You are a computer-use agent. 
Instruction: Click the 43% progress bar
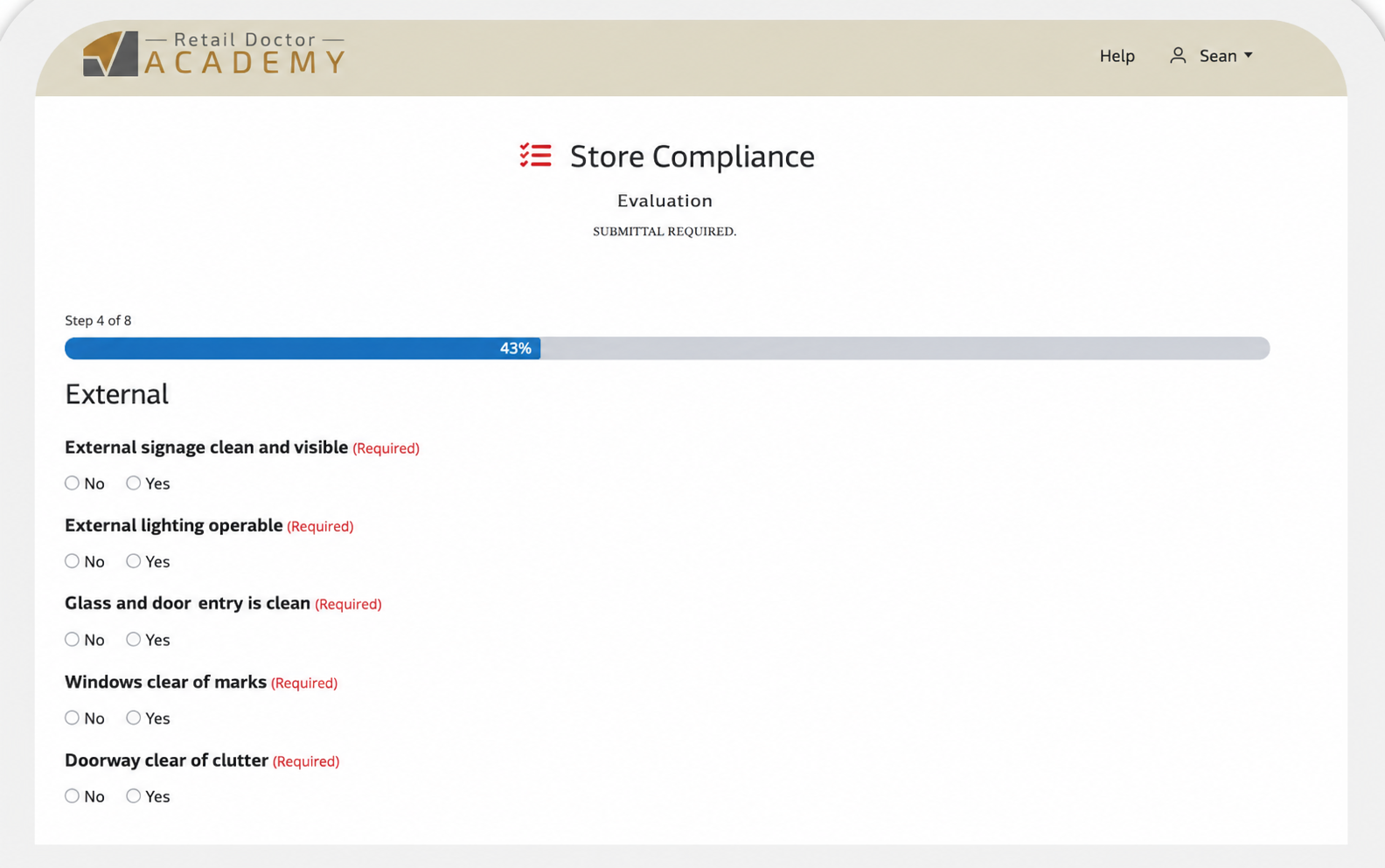[x=667, y=348]
